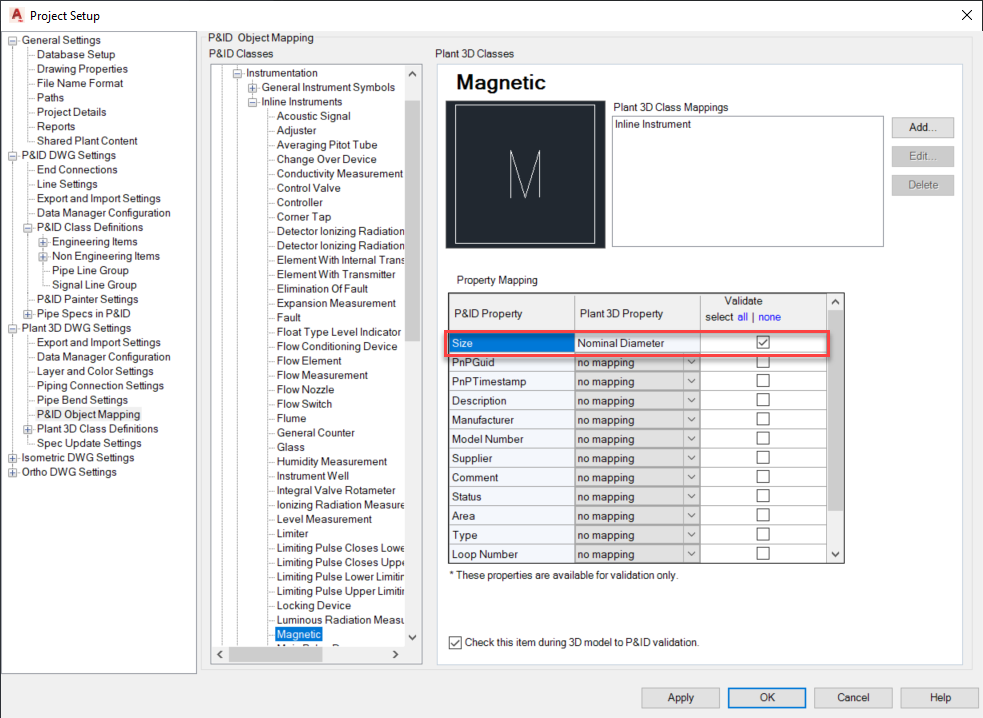Check the Area validate box
The height and width of the screenshot is (718, 983).
pos(763,515)
